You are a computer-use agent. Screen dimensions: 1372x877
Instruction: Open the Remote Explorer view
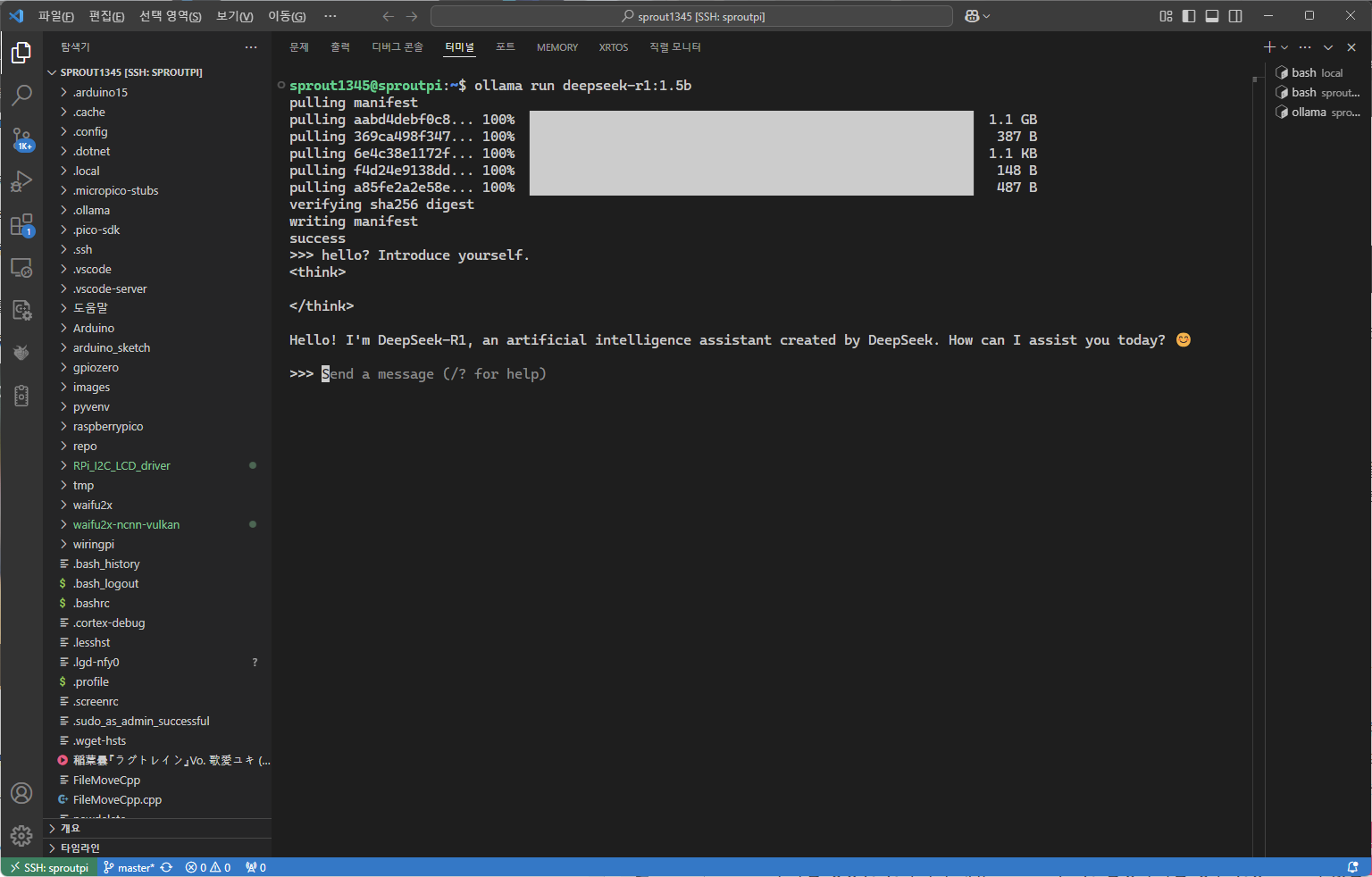(x=21, y=267)
